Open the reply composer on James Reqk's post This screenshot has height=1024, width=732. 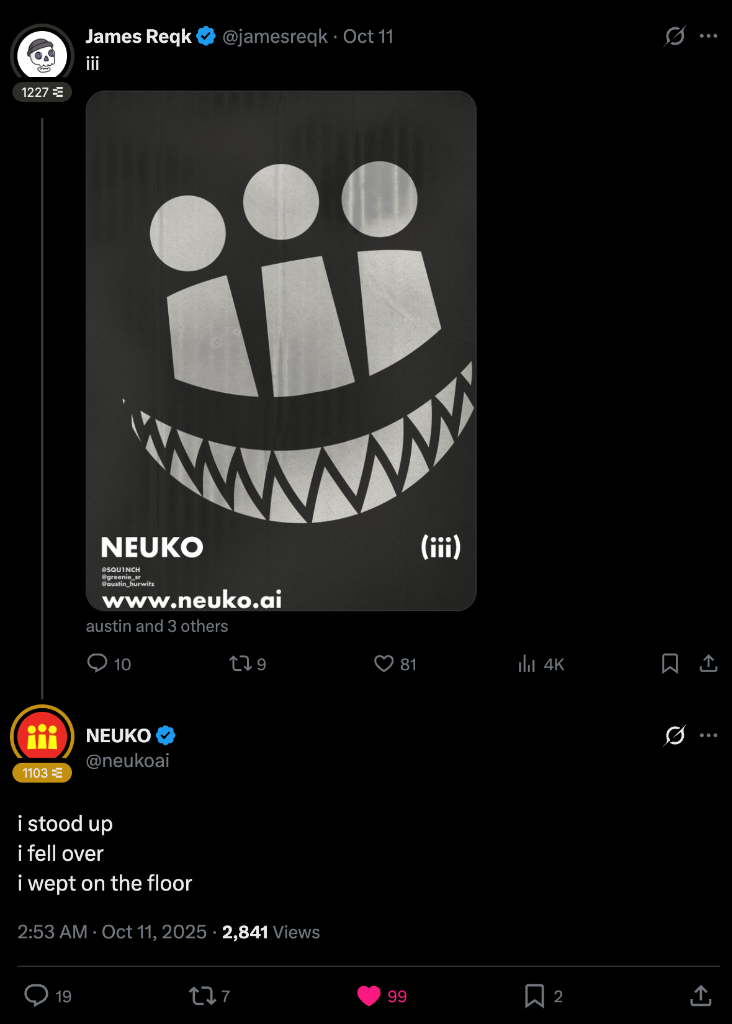coord(96,663)
